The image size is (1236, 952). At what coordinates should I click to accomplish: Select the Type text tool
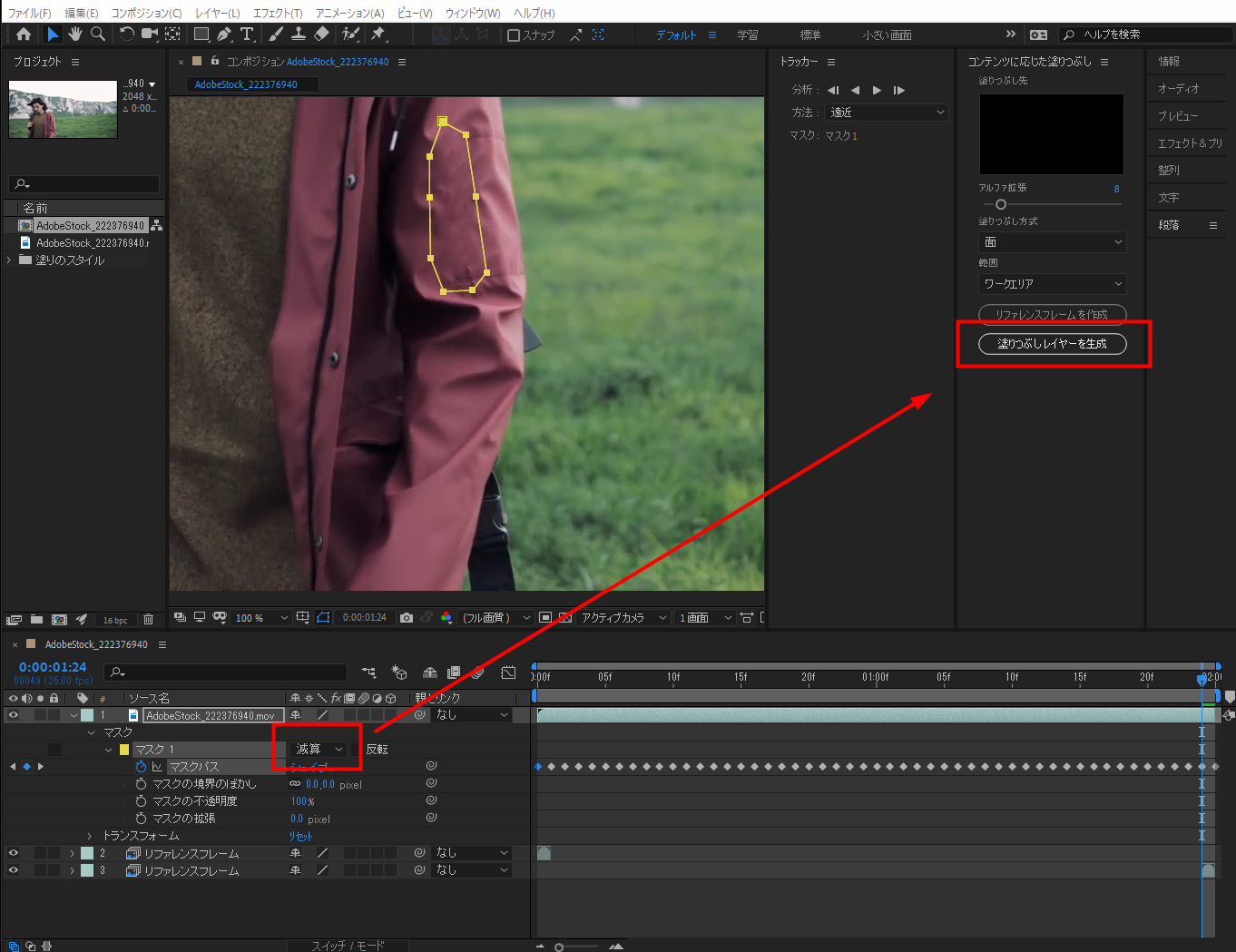pos(247,34)
